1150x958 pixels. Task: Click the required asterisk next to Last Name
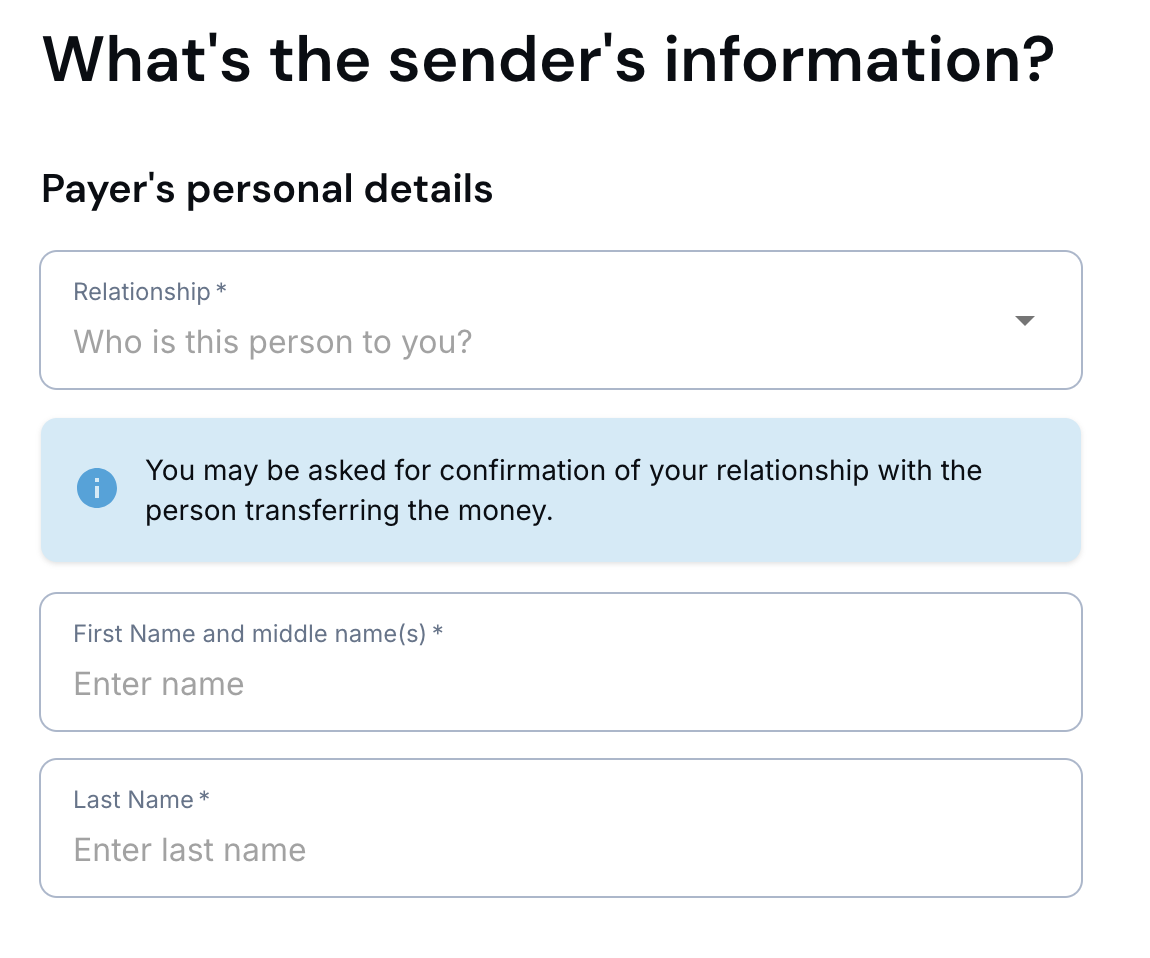tap(204, 799)
